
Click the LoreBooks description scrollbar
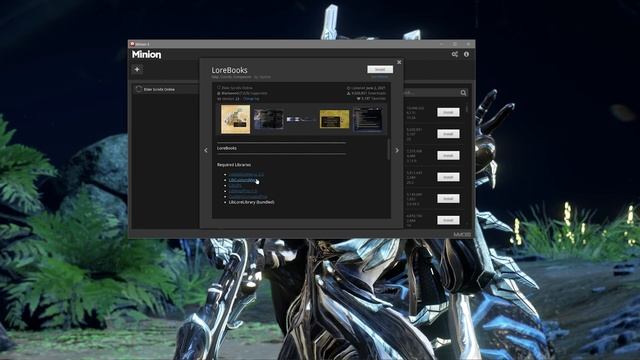pos(388,149)
